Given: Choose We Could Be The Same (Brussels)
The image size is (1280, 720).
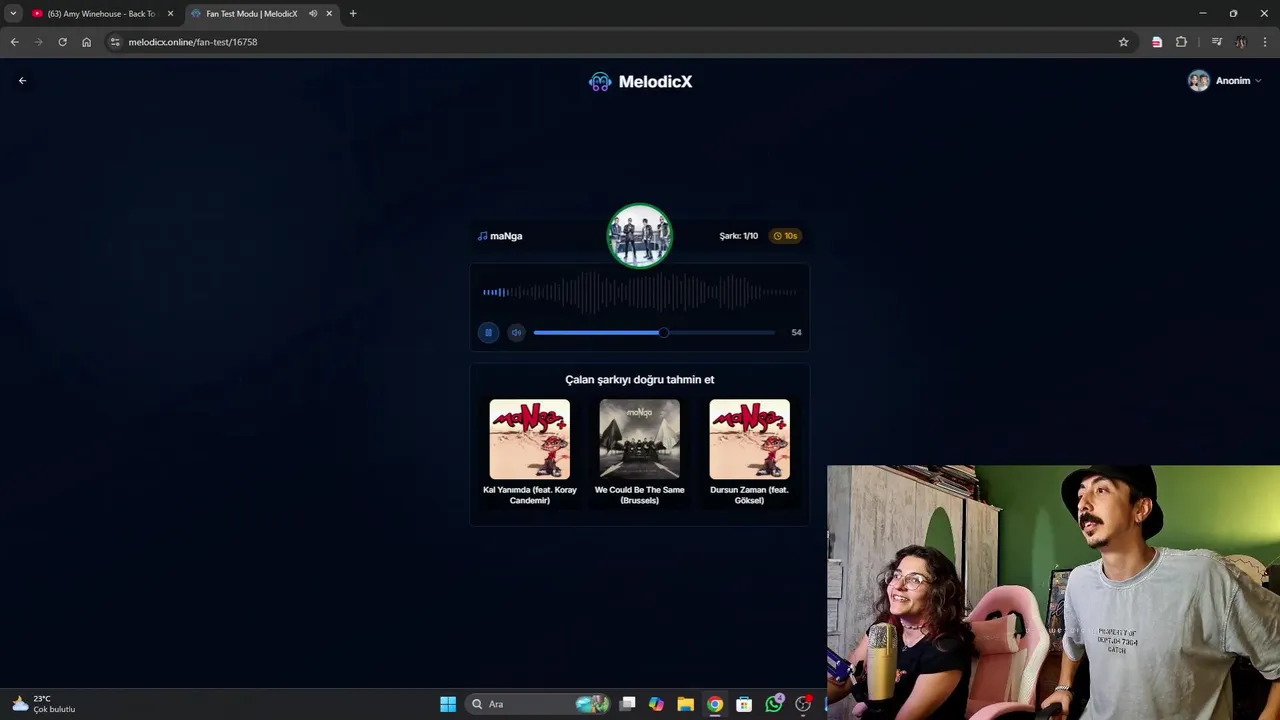Looking at the screenshot, I should click(x=640, y=452).
